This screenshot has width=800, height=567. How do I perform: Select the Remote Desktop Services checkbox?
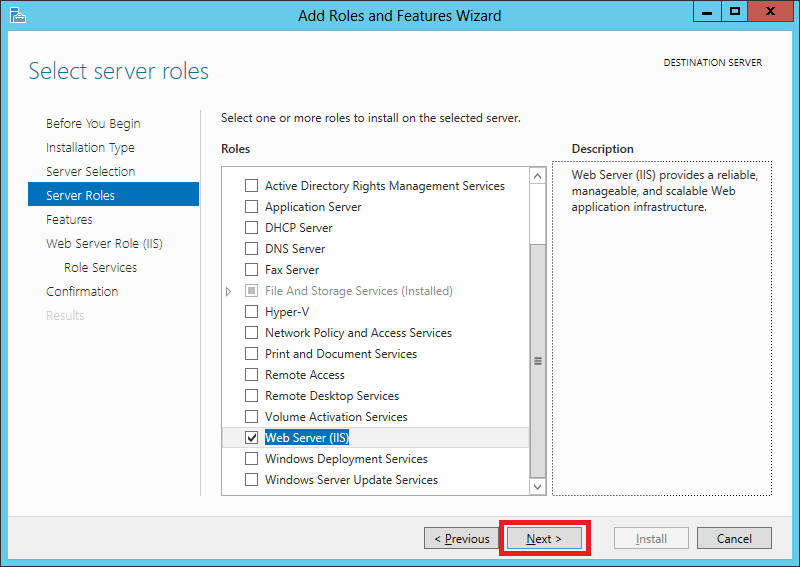point(252,396)
